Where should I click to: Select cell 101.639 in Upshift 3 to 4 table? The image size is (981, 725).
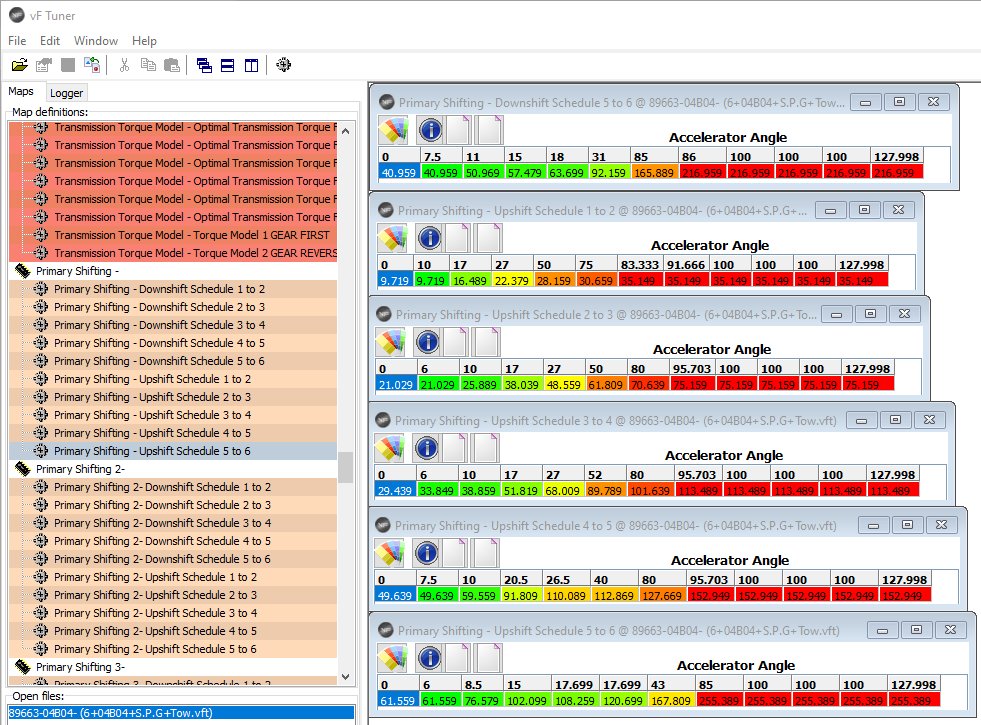pos(650,491)
